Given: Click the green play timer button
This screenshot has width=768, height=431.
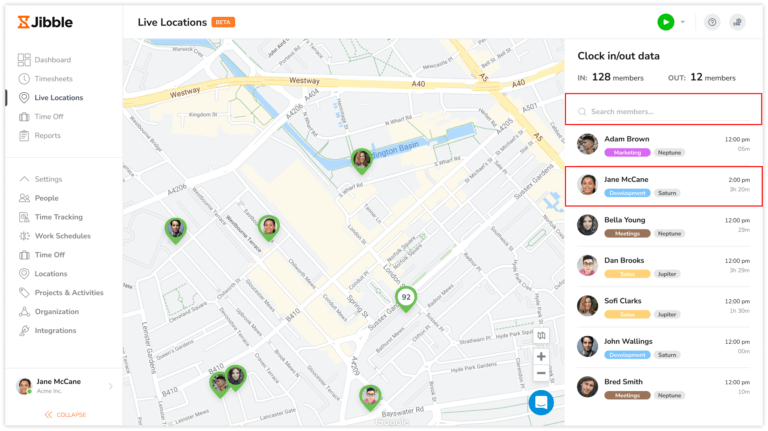Looking at the screenshot, I should click(666, 22).
